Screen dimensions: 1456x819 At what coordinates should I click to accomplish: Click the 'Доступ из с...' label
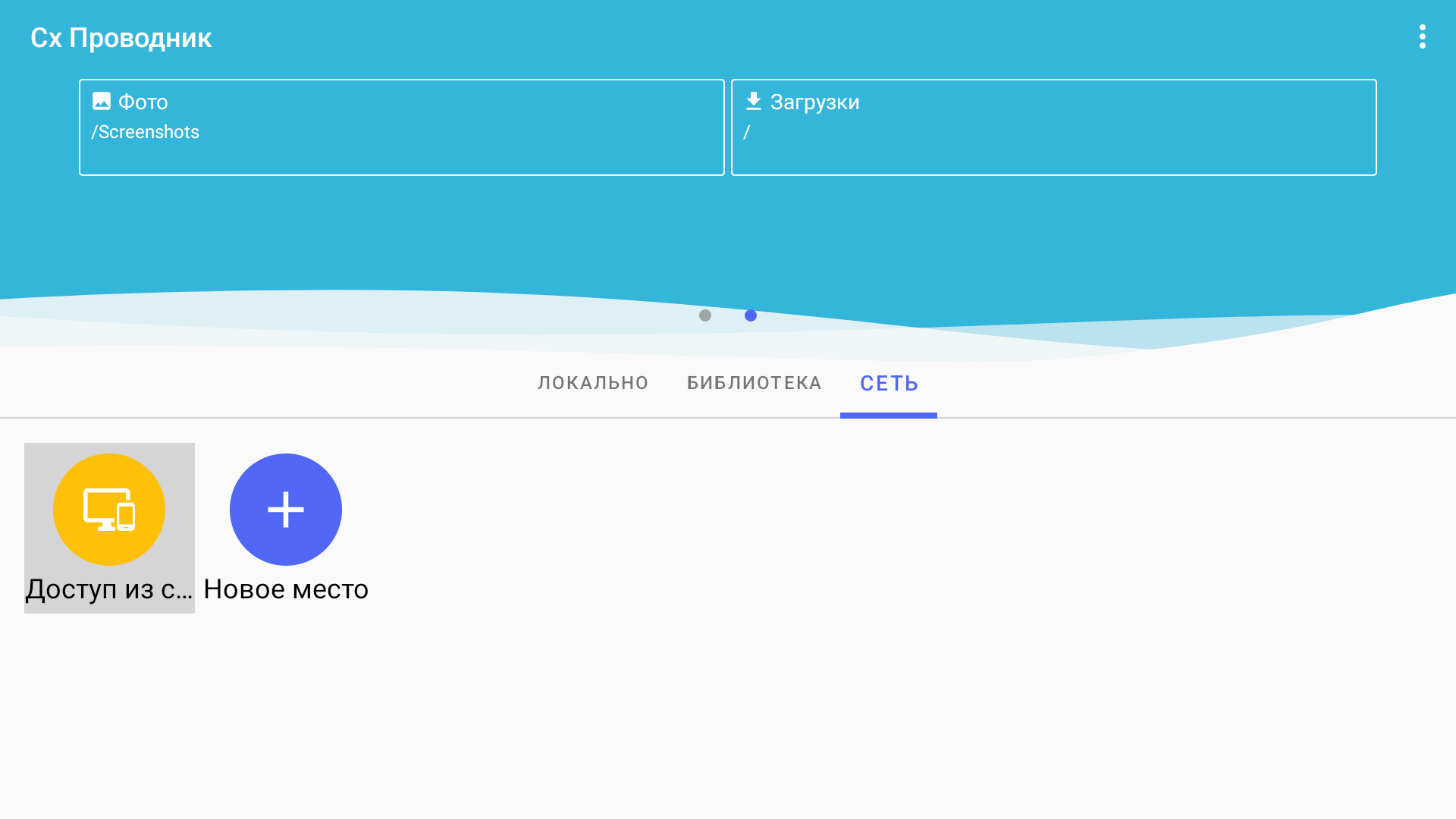tap(109, 589)
